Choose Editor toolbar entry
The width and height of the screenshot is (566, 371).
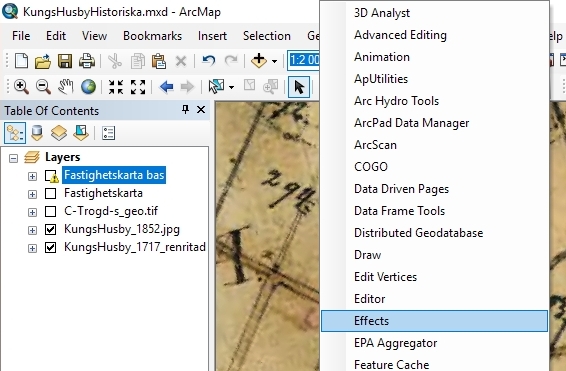click(434, 299)
